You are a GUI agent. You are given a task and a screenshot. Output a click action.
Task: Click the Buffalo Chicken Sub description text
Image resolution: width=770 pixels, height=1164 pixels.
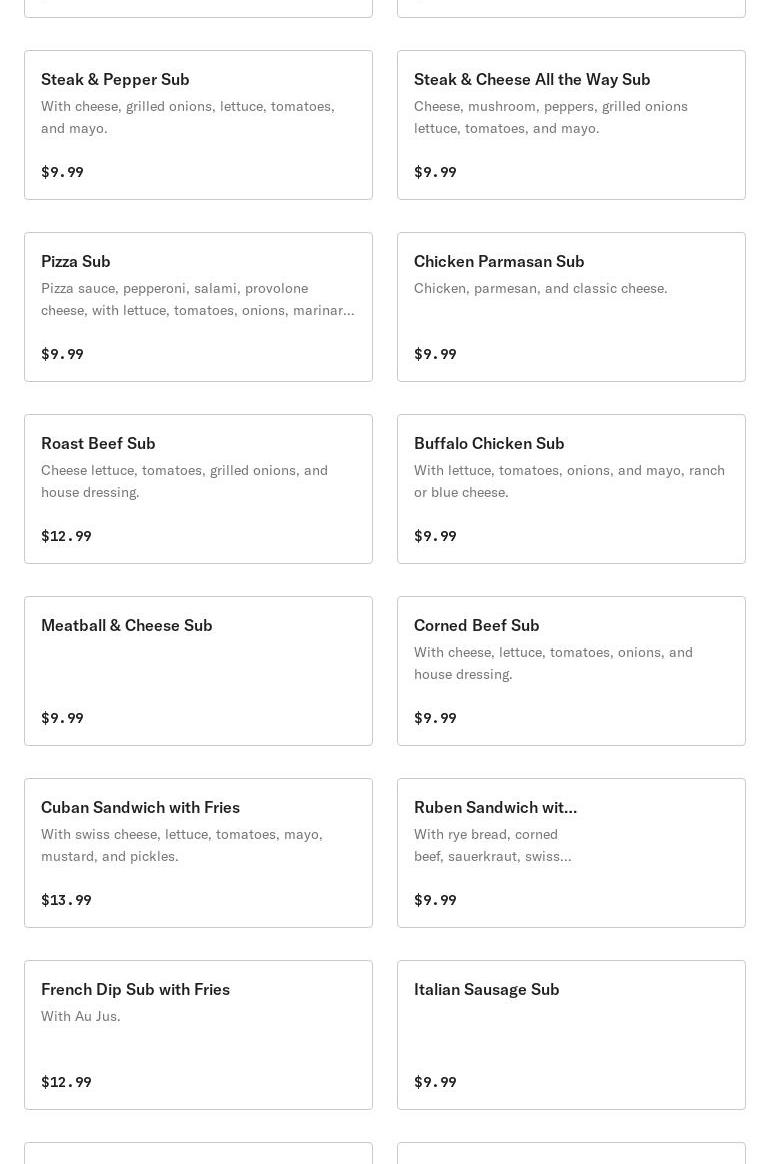point(569,481)
